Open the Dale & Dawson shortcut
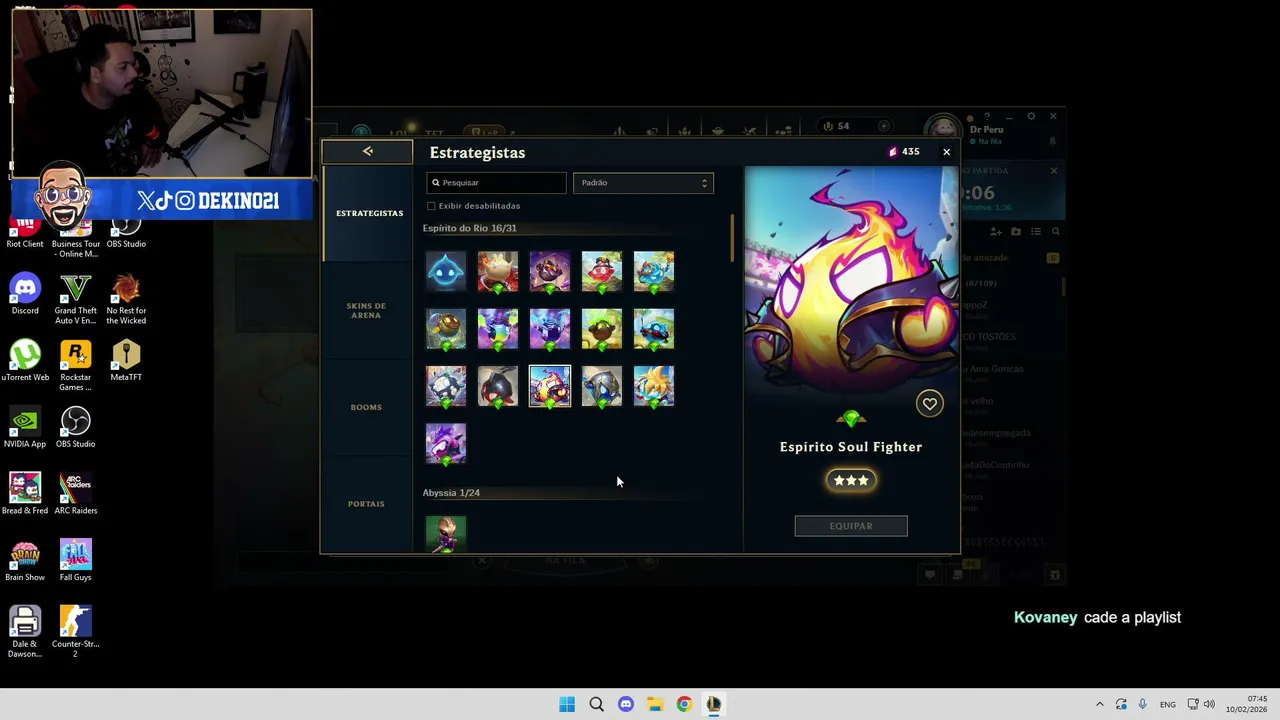Image resolution: width=1280 pixels, height=720 pixels. pyautogui.click(x=25, y=632)
